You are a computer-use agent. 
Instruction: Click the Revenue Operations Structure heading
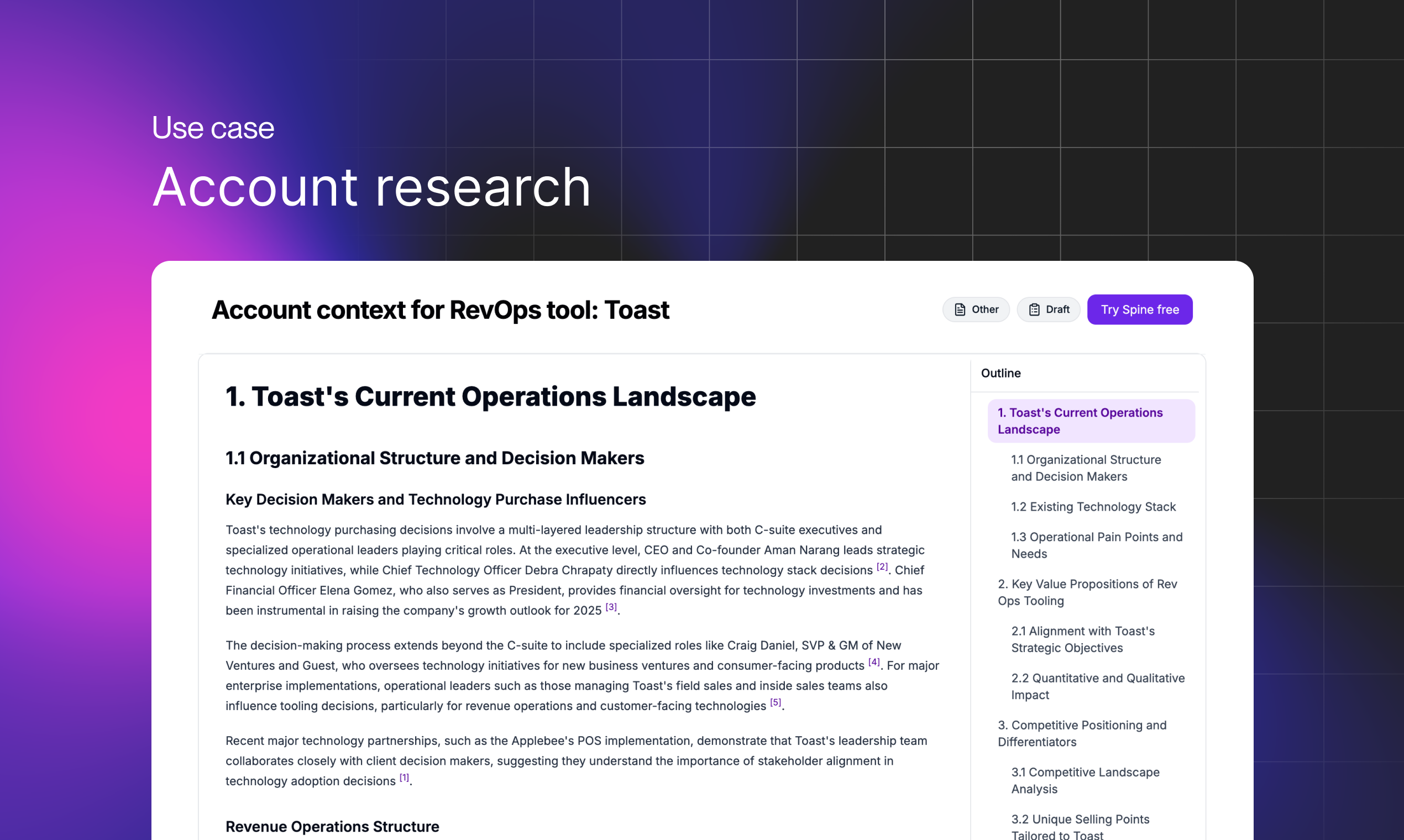pyautogui.click(x=332, y=826)
